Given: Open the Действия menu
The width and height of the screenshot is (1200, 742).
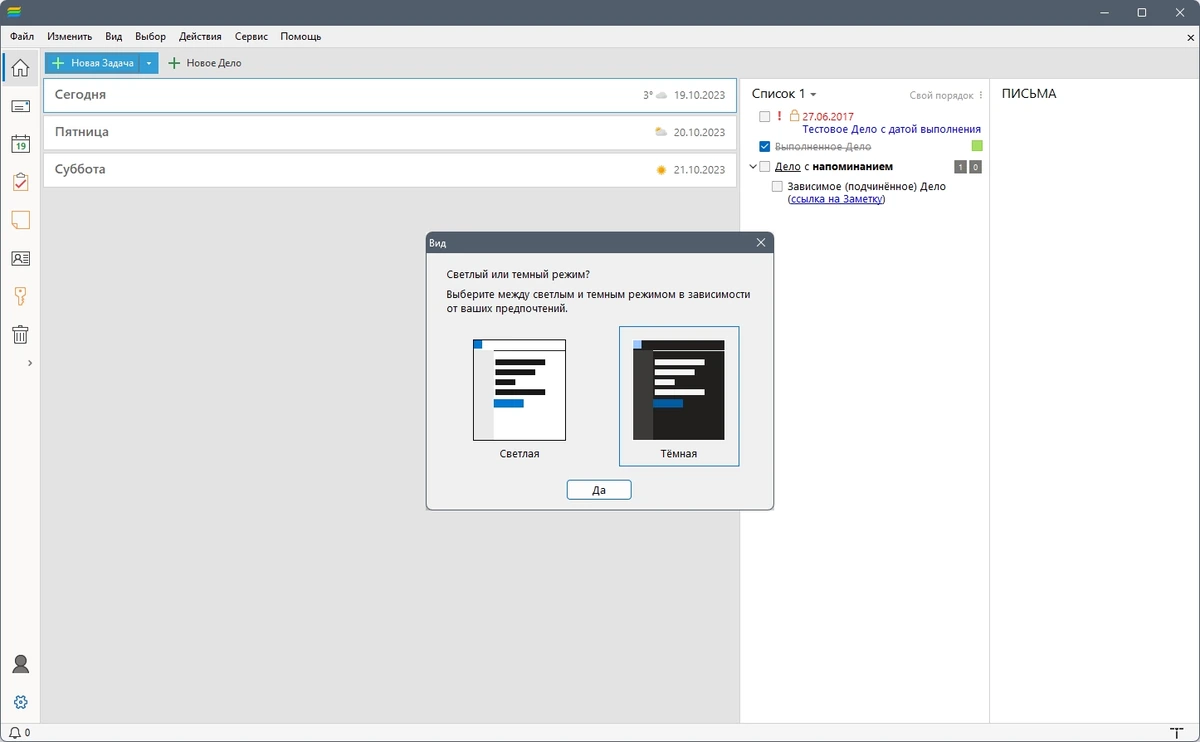Looking at the screenshot, I should click(200, 36).
